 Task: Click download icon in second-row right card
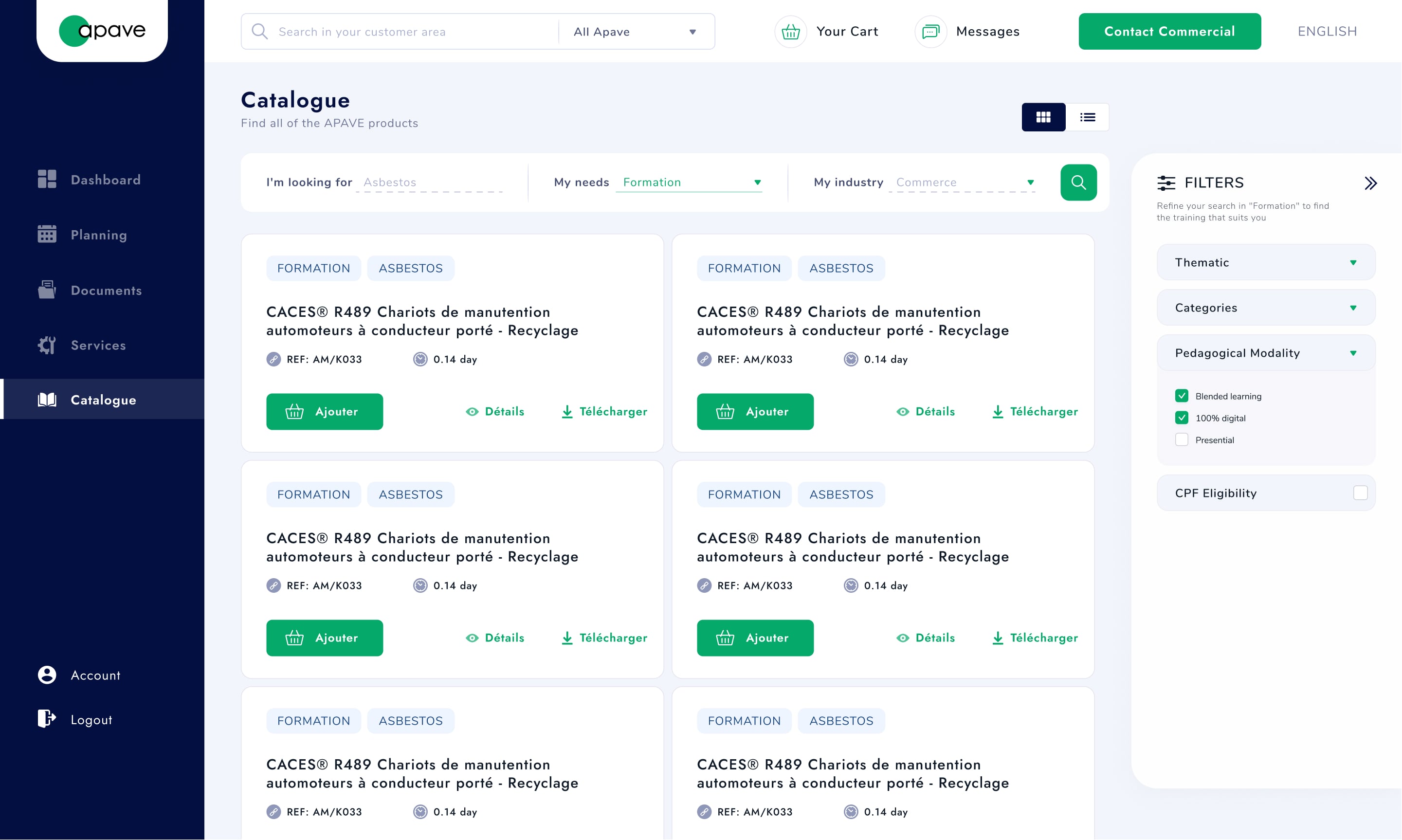tap(998, 638)
